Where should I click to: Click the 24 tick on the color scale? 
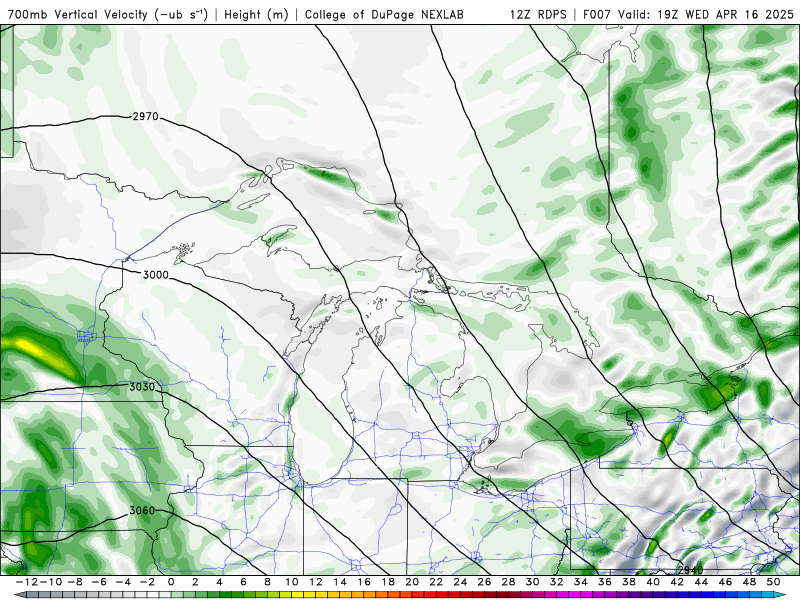click(x=460, y=582)
